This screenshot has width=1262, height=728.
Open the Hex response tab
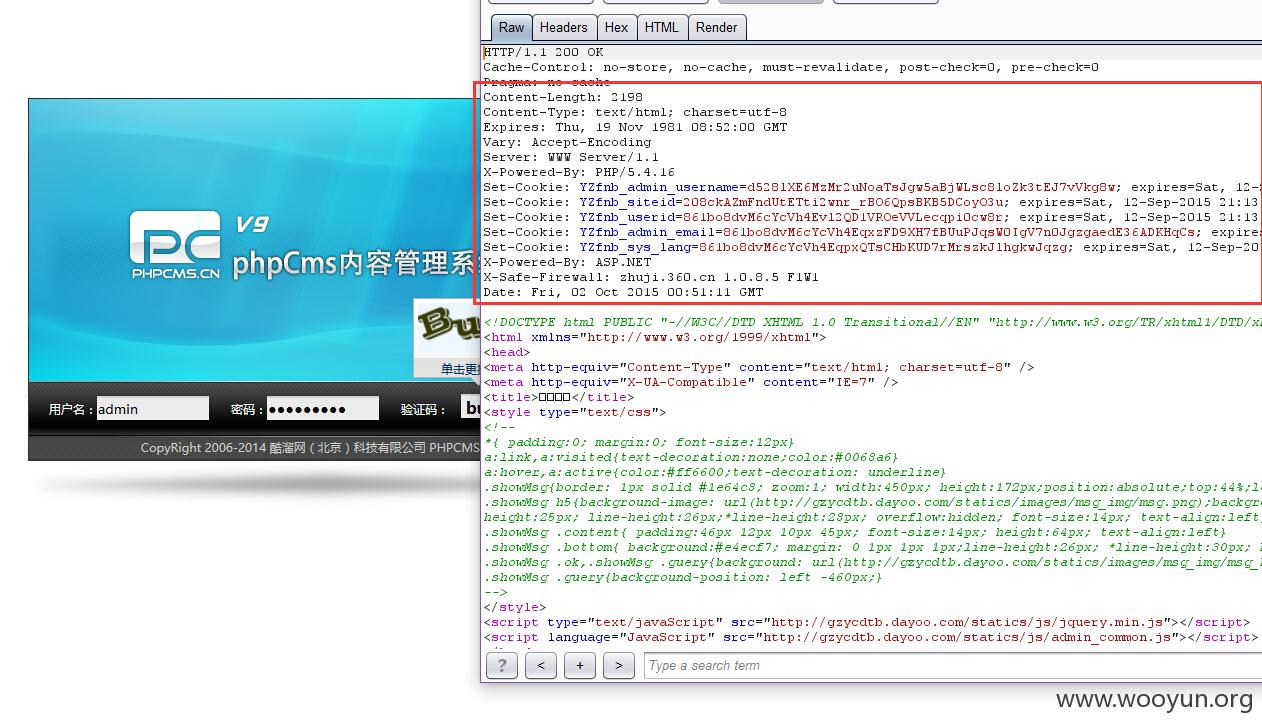point(617,27)
